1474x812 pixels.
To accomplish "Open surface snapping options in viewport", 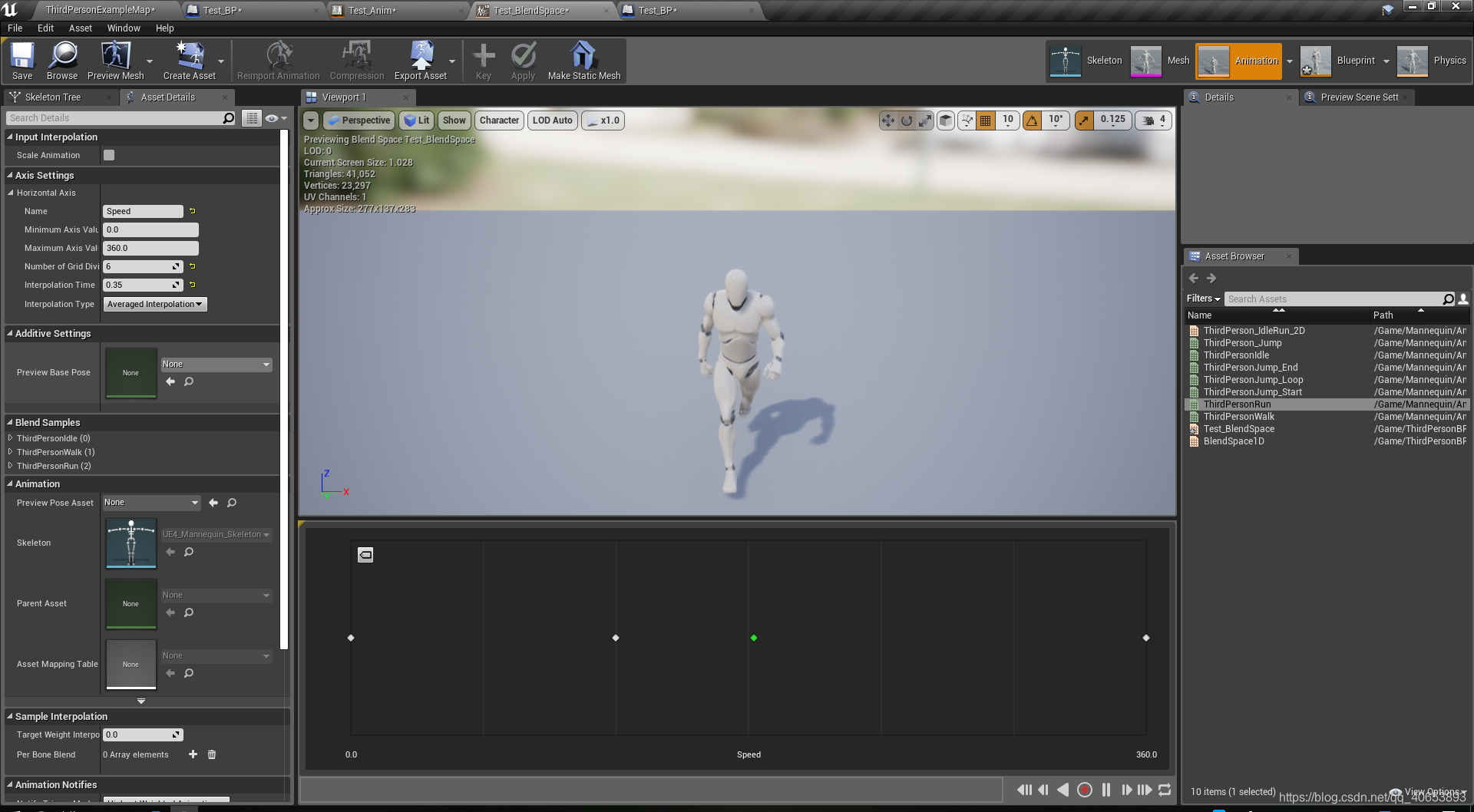I will [x=967, y=120].
